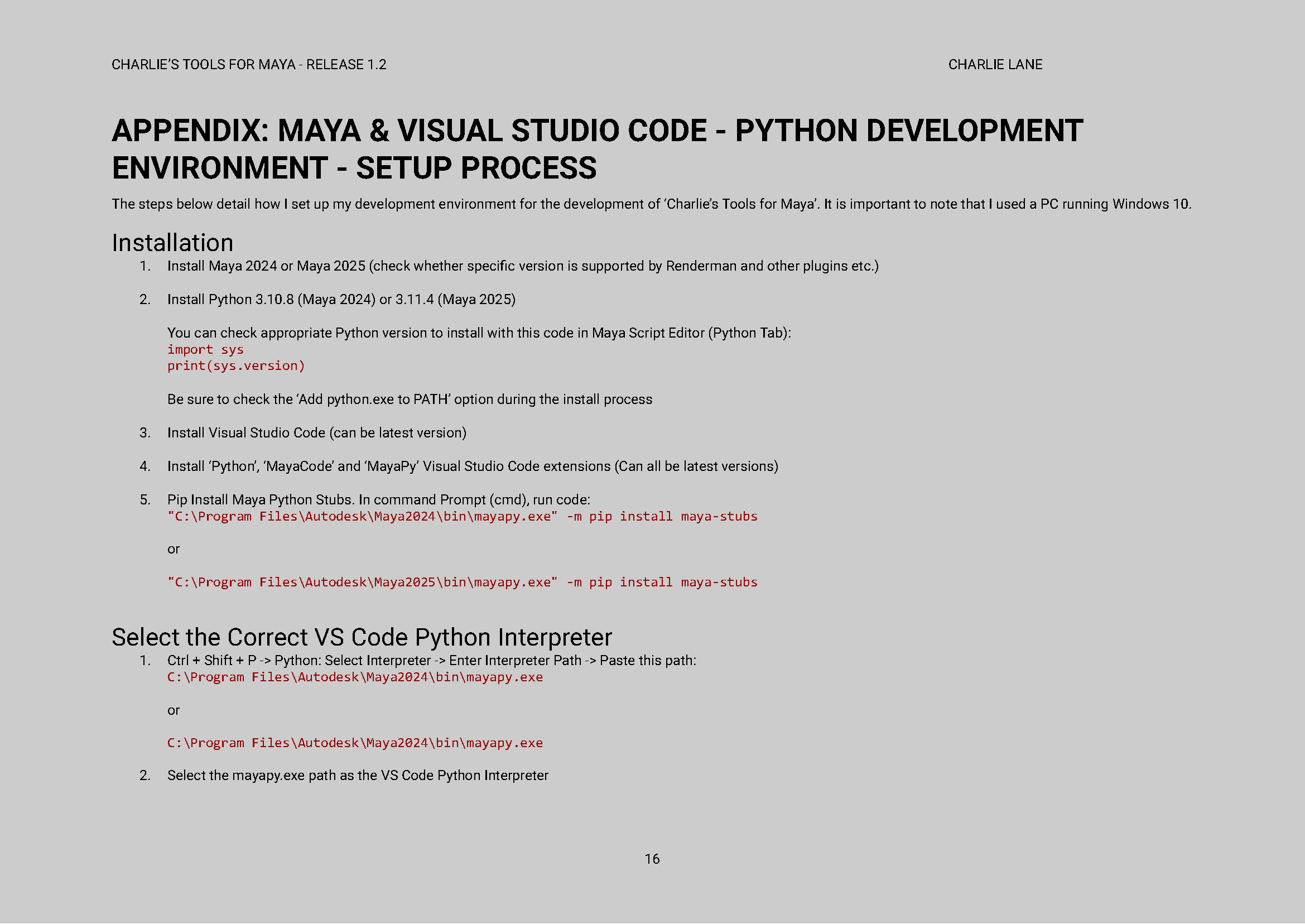Click the 'print(sys.version)' code line
This screenshot has width=1305, height=924.
[x=236, y=366]
